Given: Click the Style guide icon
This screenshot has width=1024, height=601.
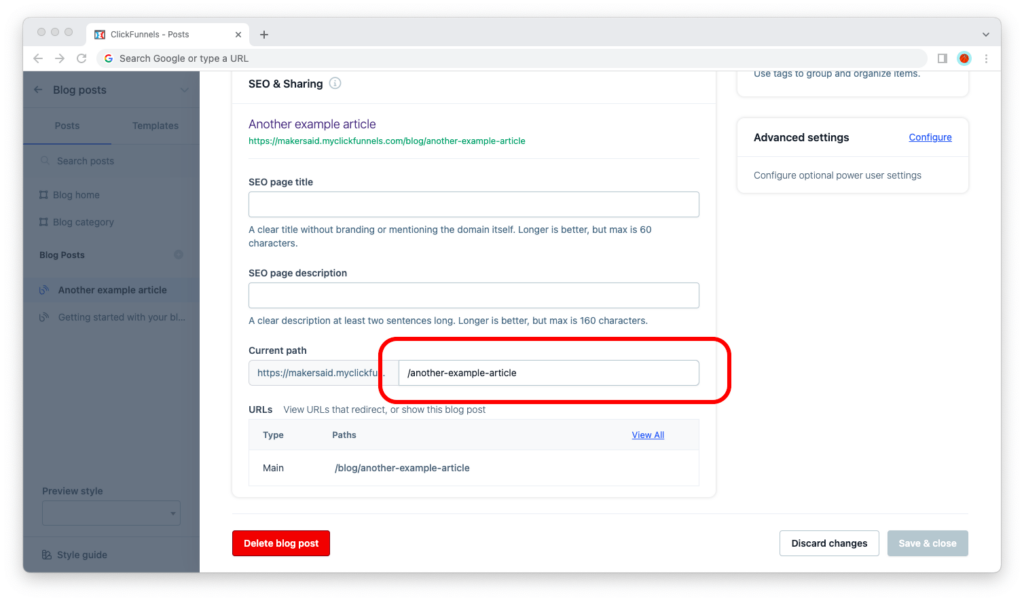Looking at the screenshot, I should tap(46, 555).
